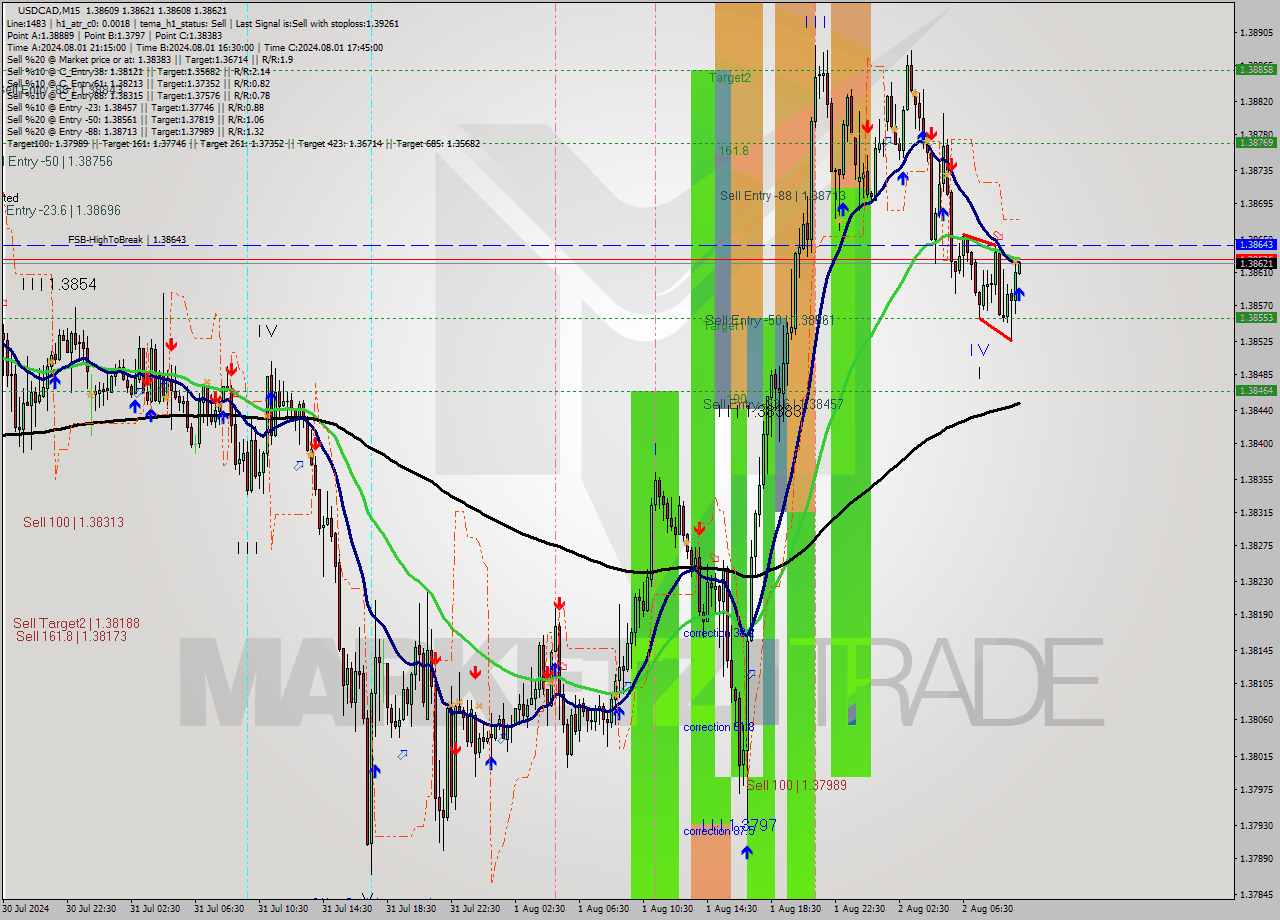This screenshot has width=1280, height=920.
Task: Click the green '161.8' level label
Action: click(734, 150)
